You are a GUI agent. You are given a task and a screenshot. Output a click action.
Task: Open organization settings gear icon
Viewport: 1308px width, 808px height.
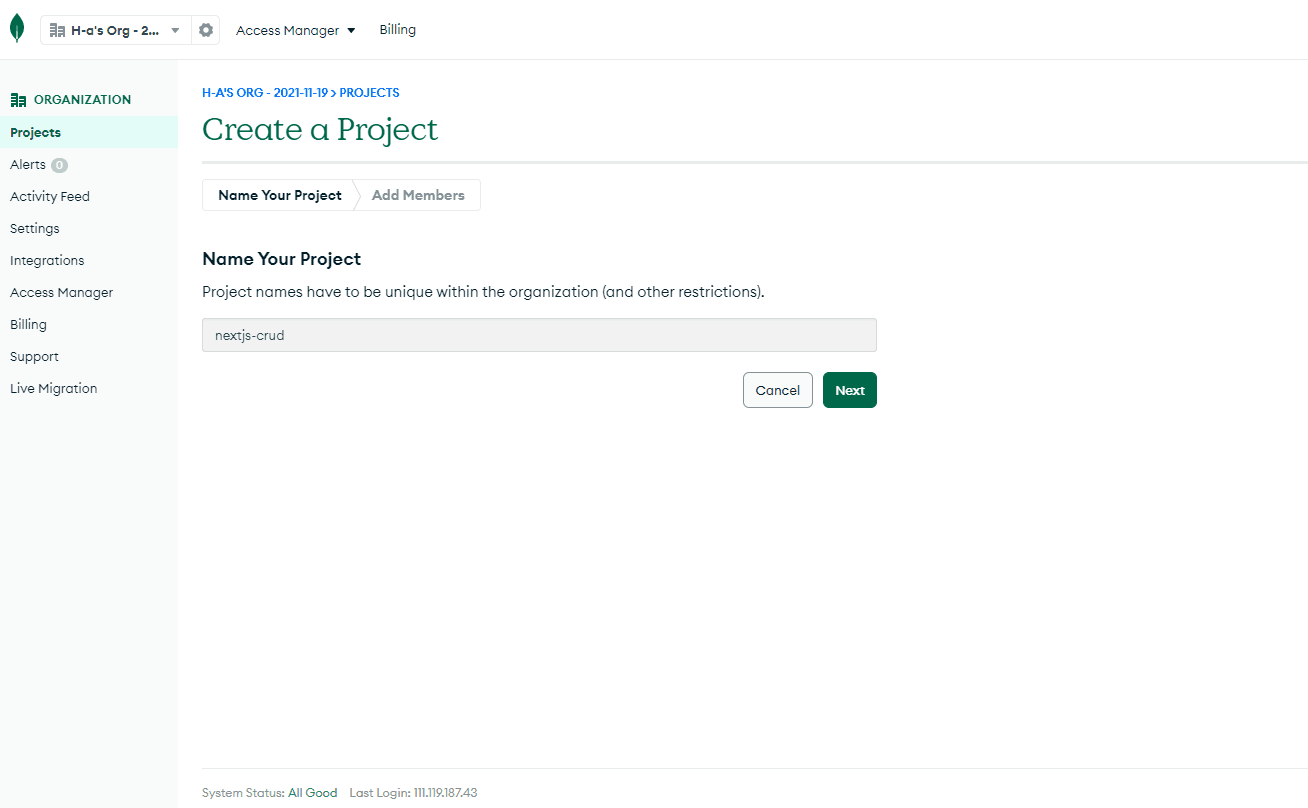tap(206, 30)
